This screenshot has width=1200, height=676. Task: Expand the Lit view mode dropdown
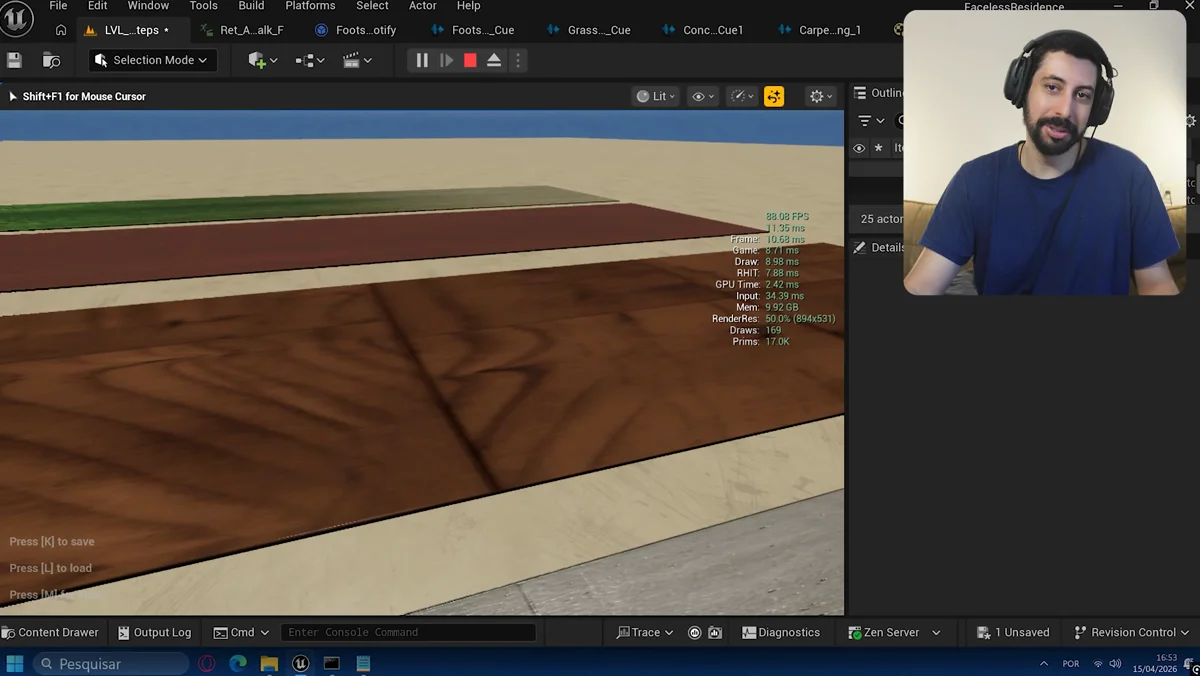(x=656, y=96)
